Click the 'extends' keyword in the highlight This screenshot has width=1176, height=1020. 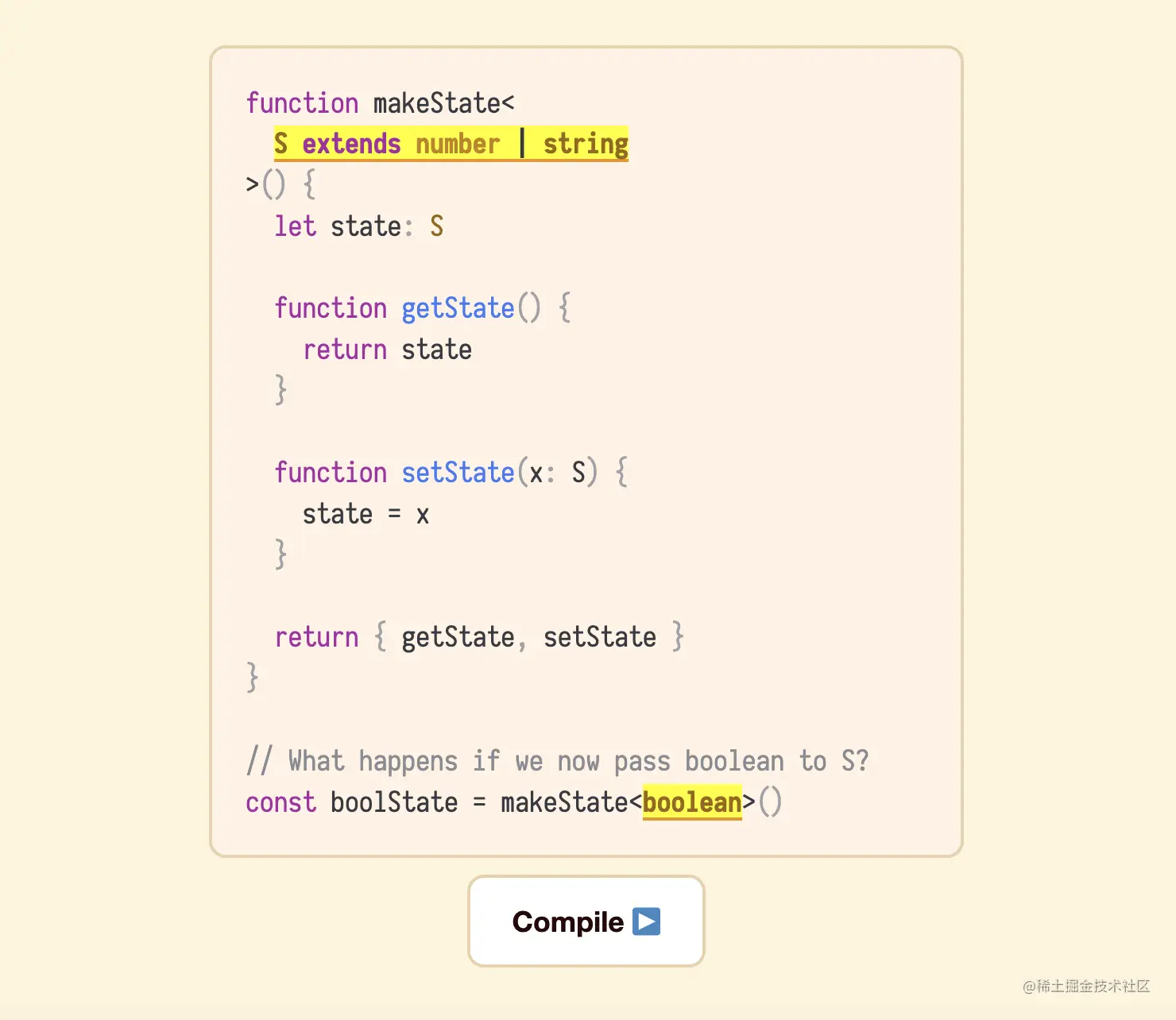coord(351,144)
